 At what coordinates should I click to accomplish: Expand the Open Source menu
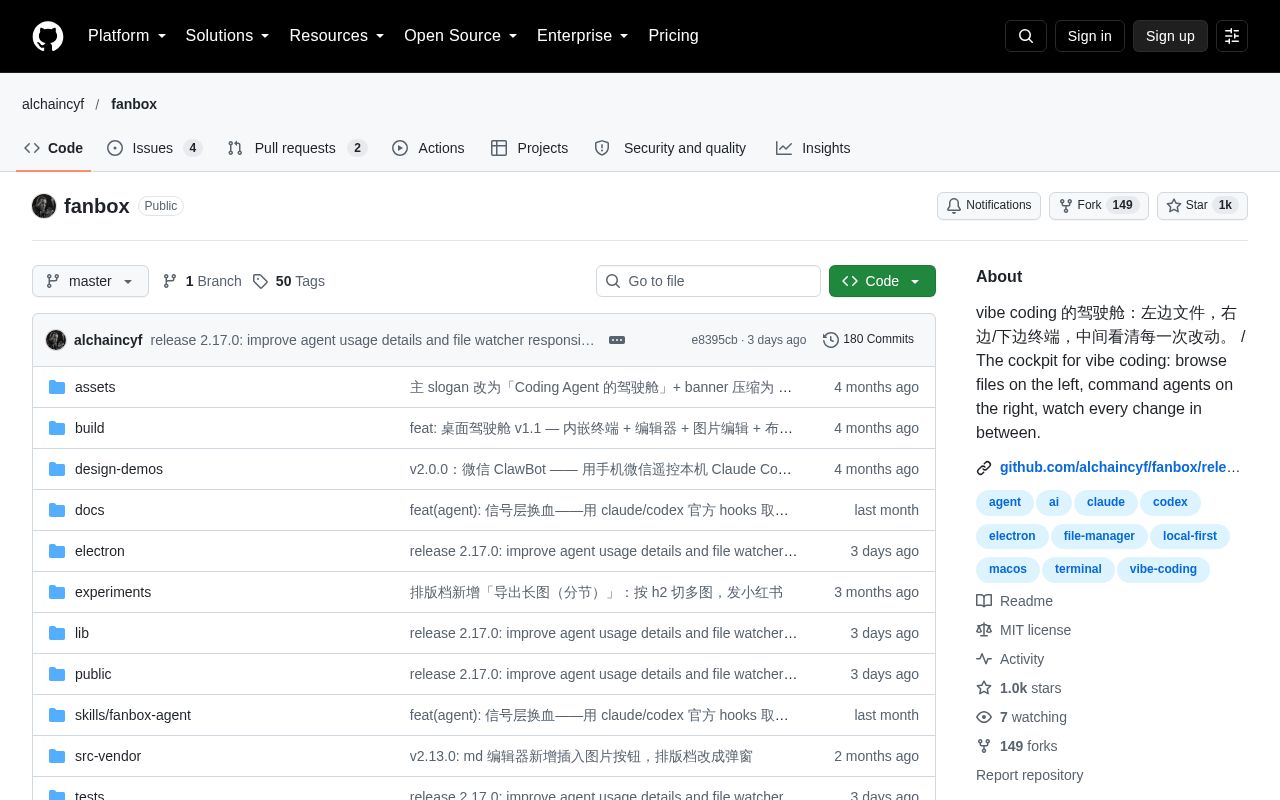pyautogui.click(x=461, y=36)
